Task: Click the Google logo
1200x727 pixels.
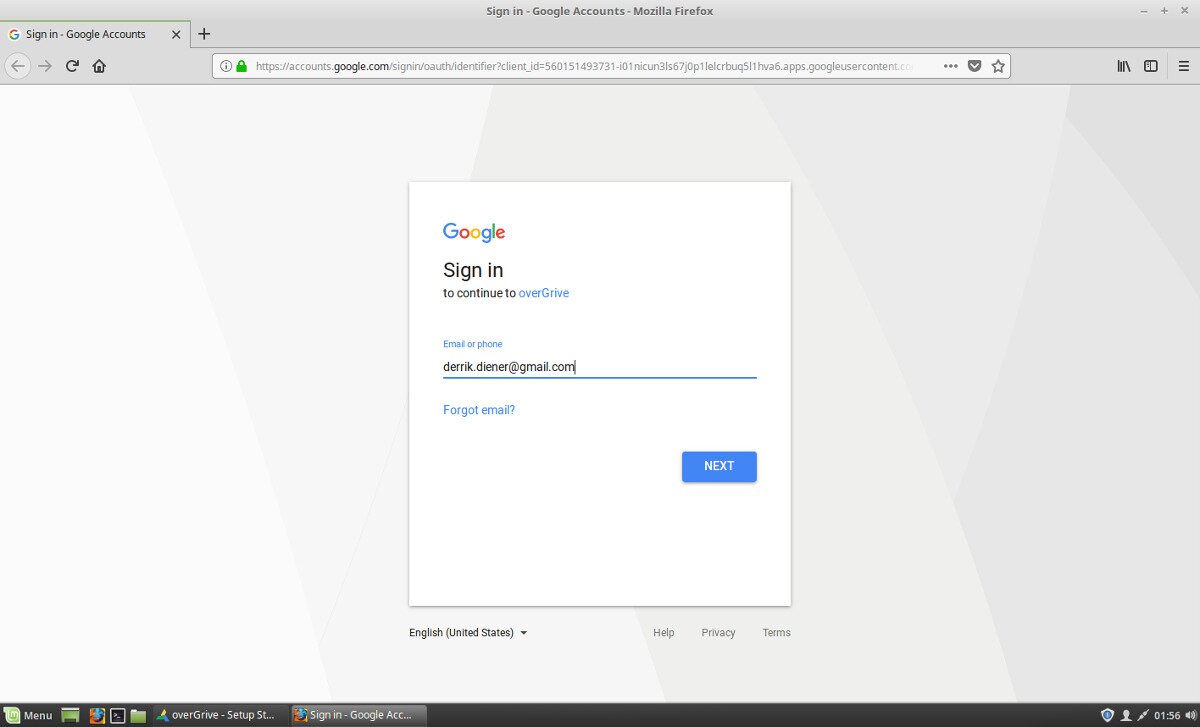Action: point(474,232)
